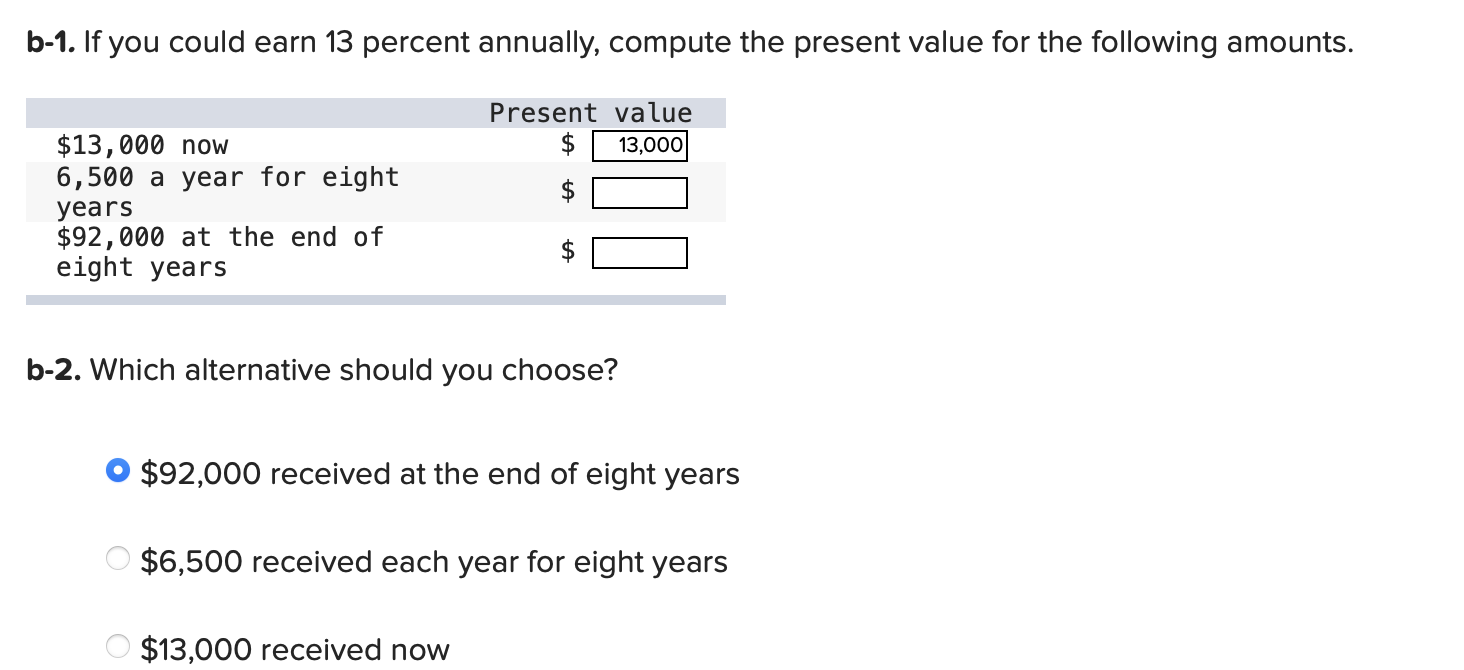Viewport: 1464px width, 670px height.
Task: Choose the $13,000 received now alternative
Action: 117,647
